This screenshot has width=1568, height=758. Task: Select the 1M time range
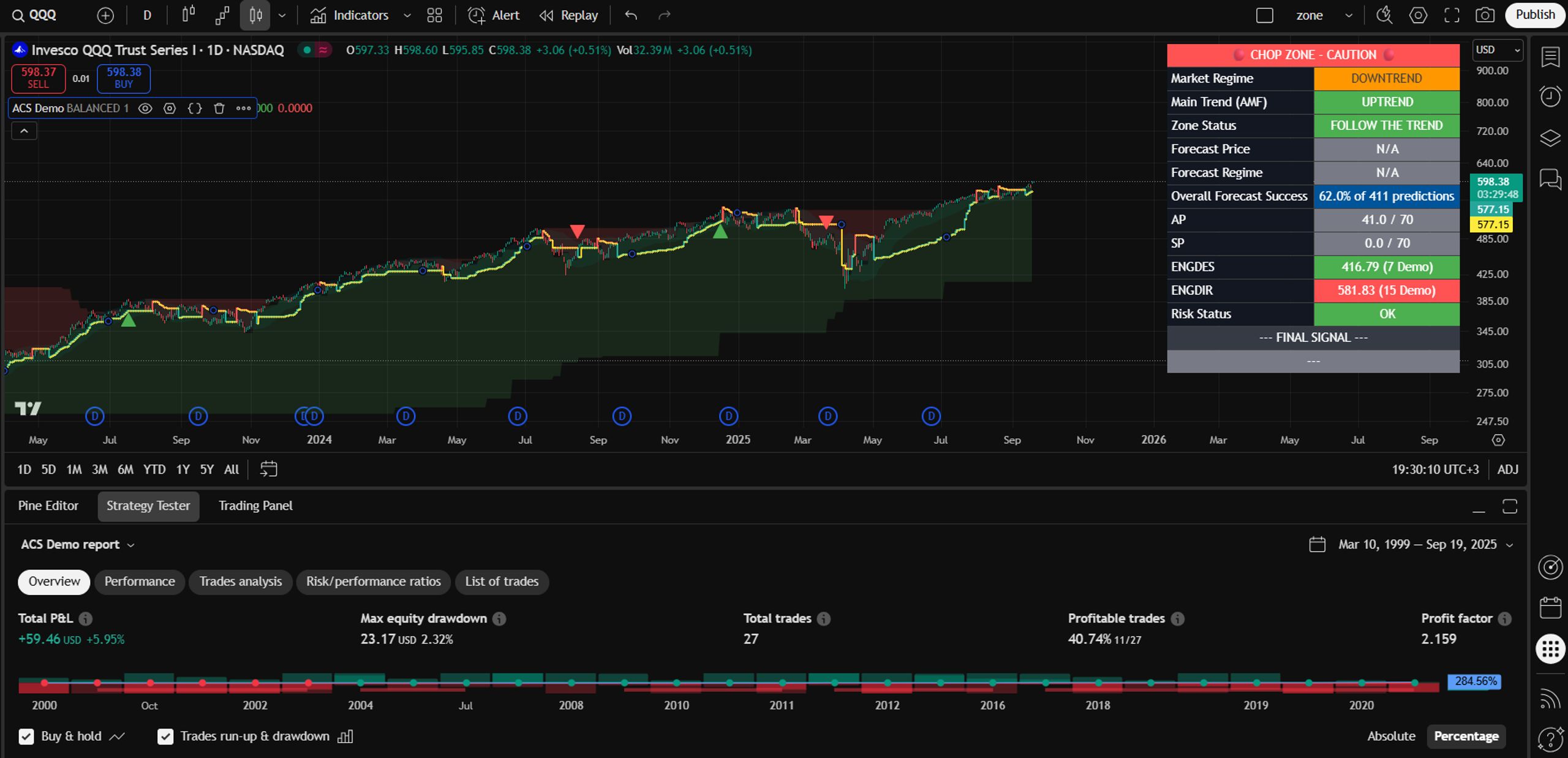[x=74, y=469]
